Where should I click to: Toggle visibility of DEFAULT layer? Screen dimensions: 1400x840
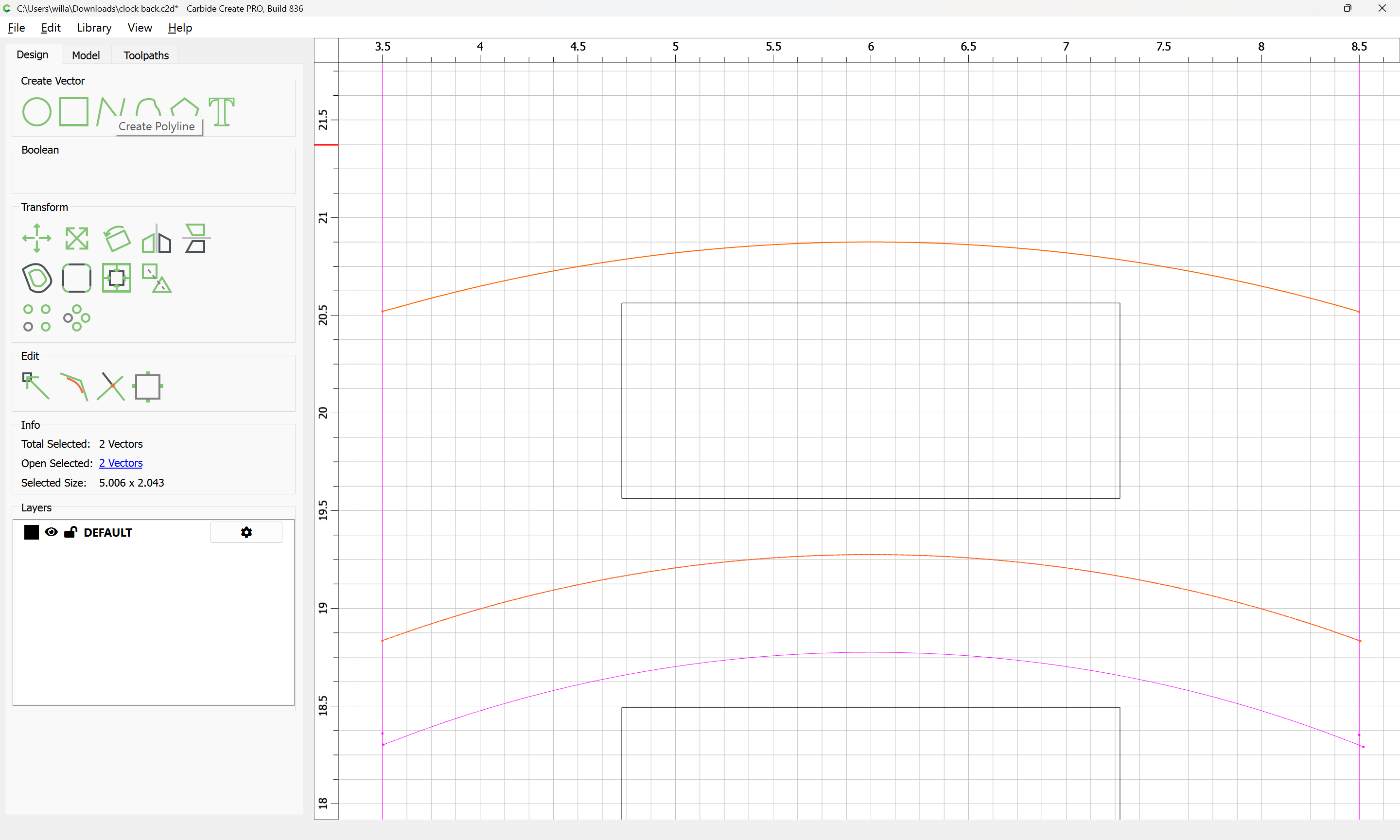tap(51, 532)
